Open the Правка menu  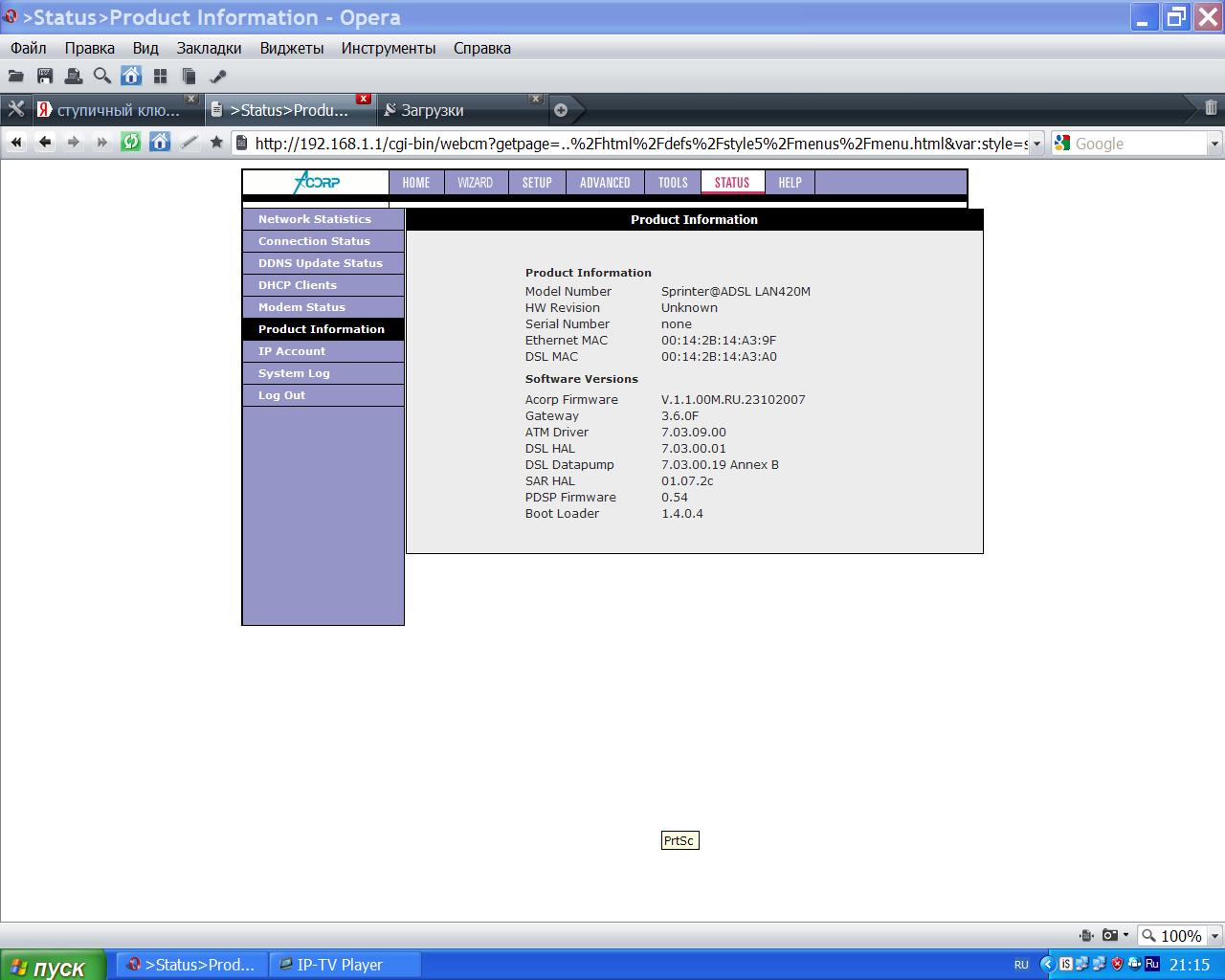(x=90, y=48)
